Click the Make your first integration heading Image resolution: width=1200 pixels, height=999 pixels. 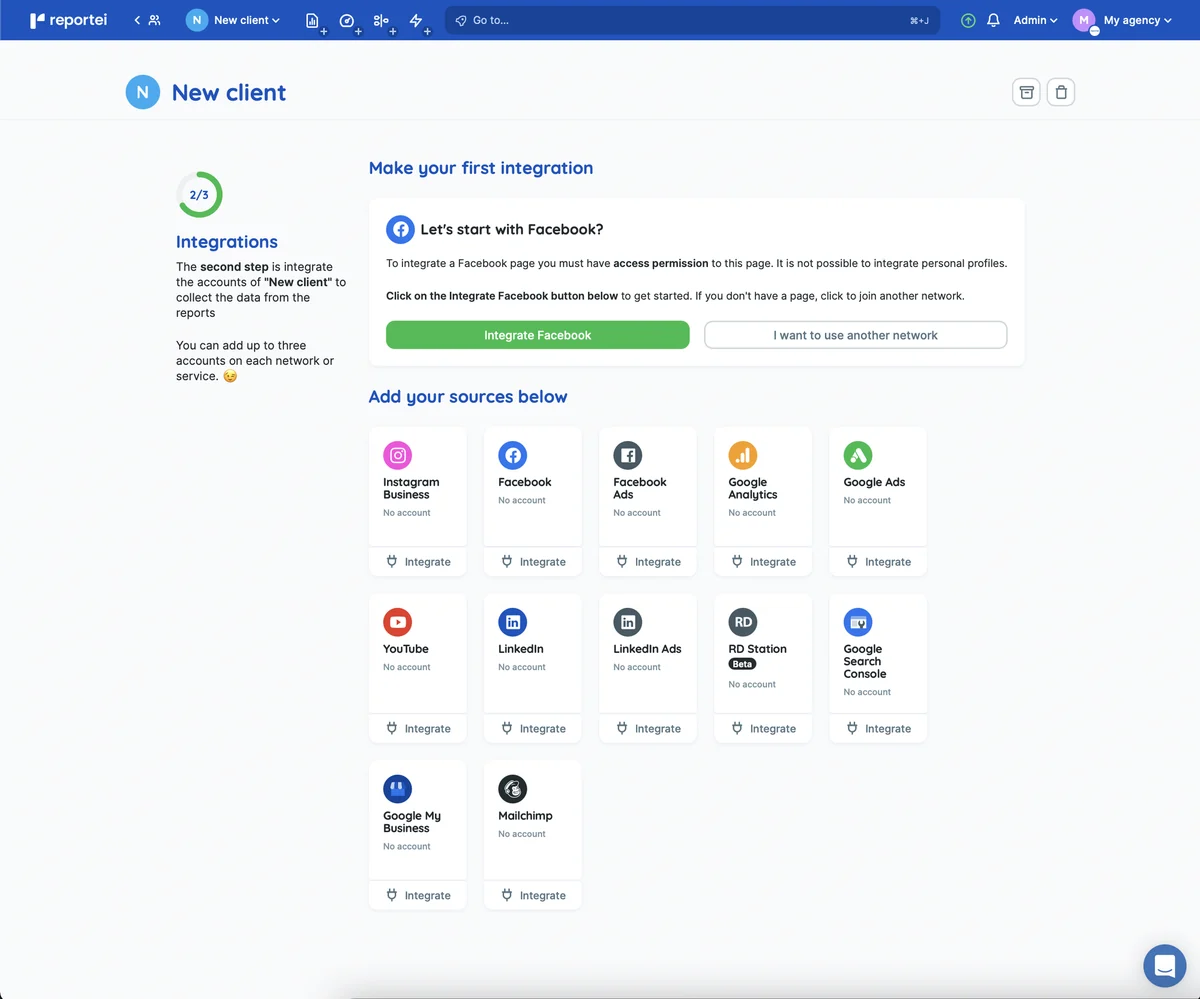481,168
